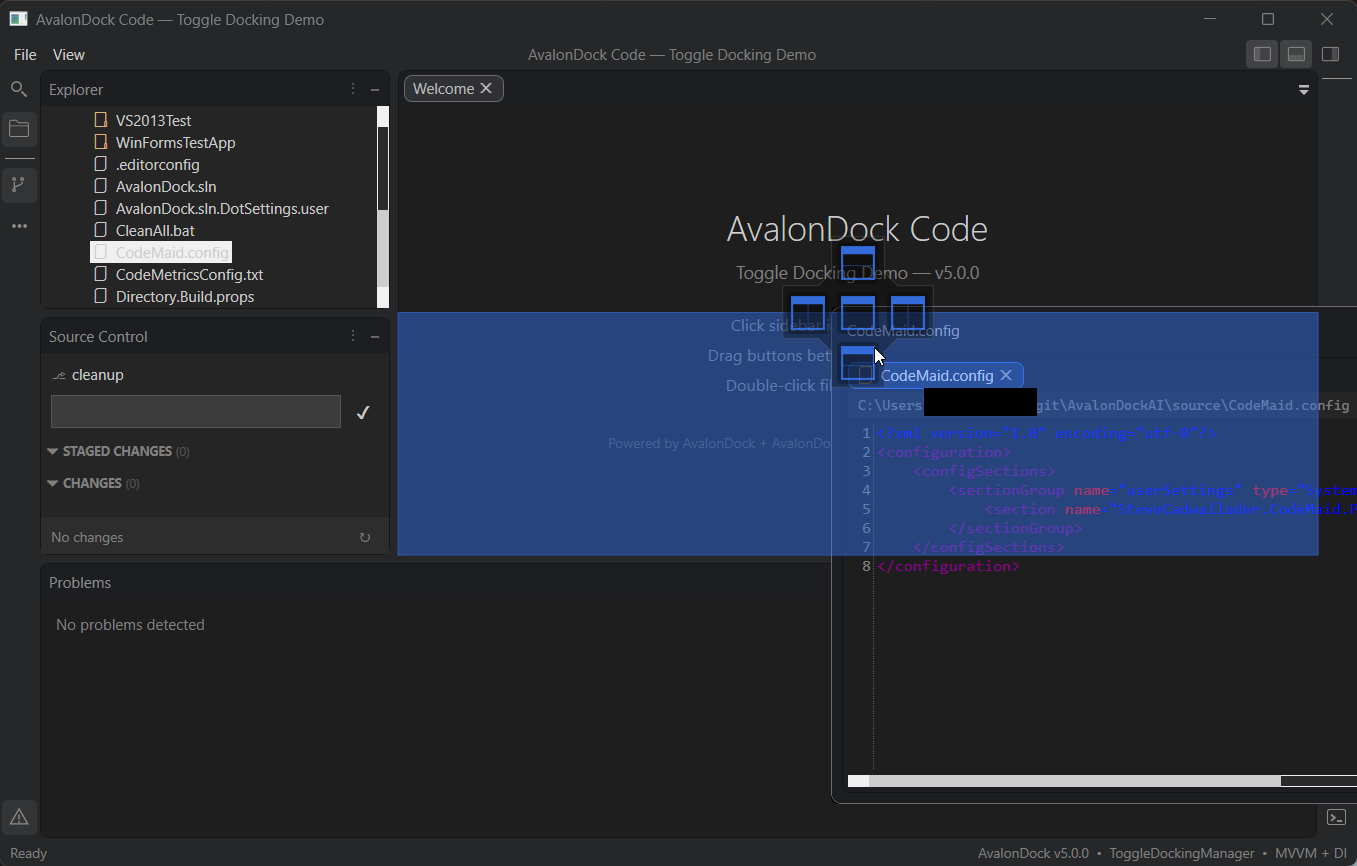
Task: Select Directory.Build.props in Explorer
Action: coord(185,296)
